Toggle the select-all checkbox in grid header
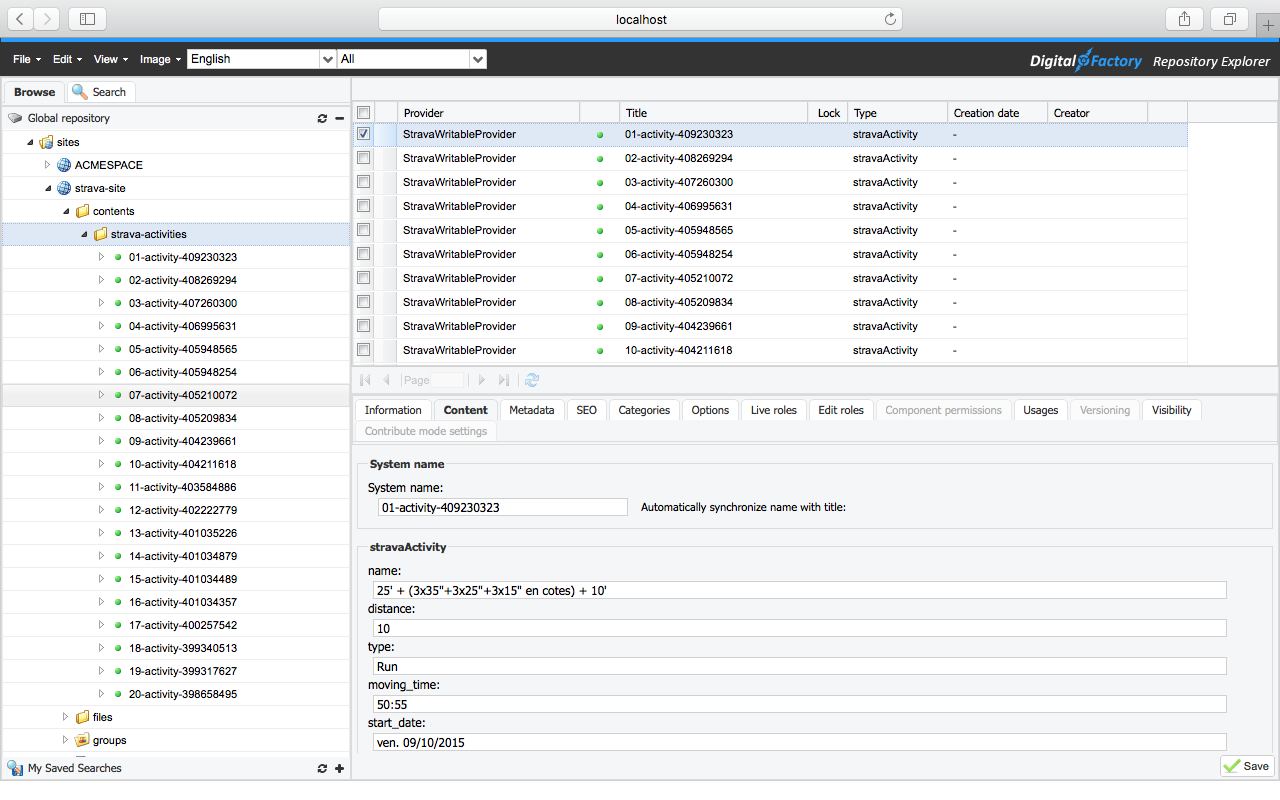 [363, 113]
